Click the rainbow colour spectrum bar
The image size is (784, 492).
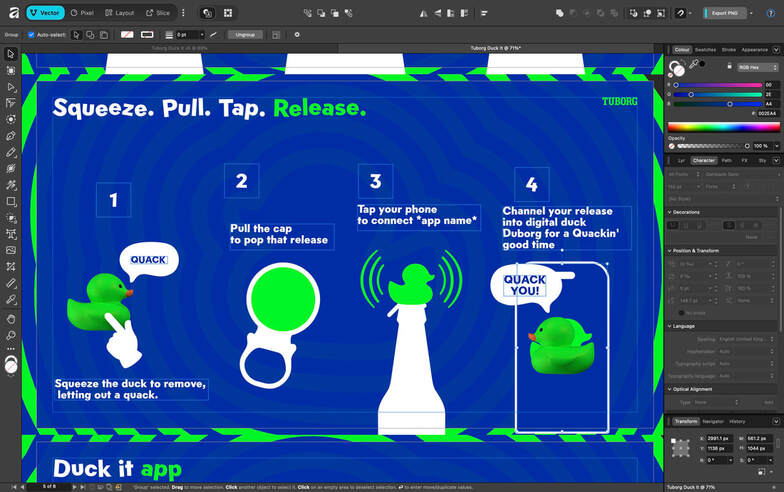(723, 127)
